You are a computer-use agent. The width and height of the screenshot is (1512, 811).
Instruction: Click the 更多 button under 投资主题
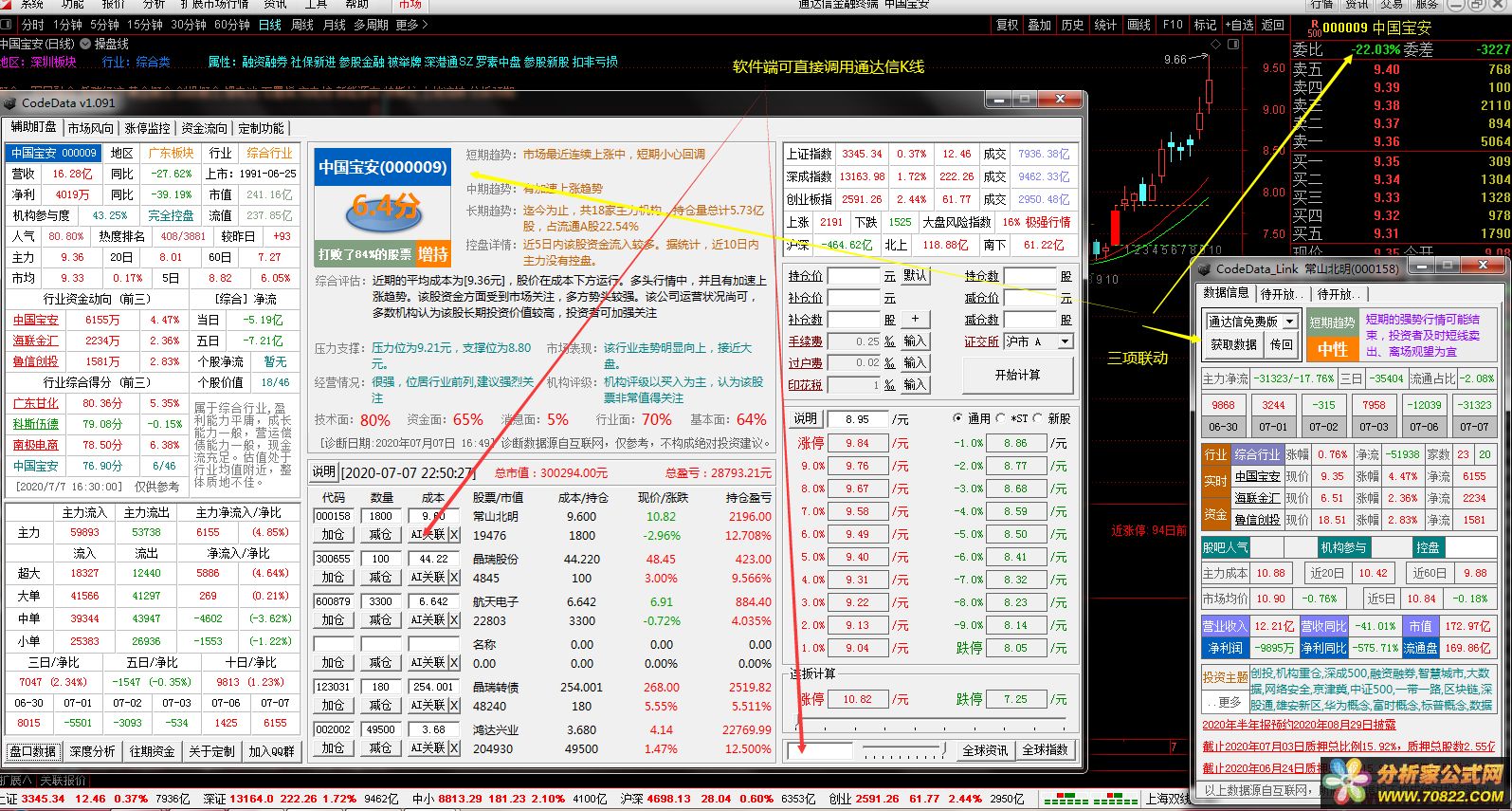click(1225, 702)
